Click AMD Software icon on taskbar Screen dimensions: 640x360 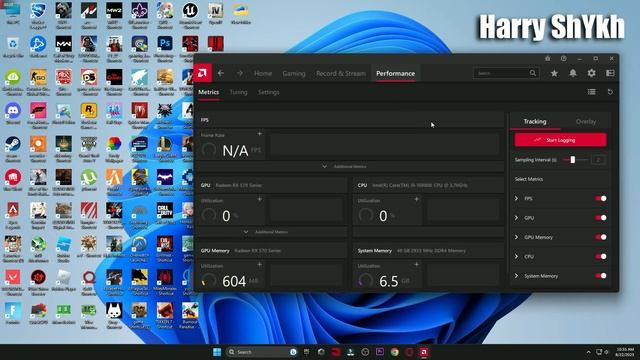424,352
